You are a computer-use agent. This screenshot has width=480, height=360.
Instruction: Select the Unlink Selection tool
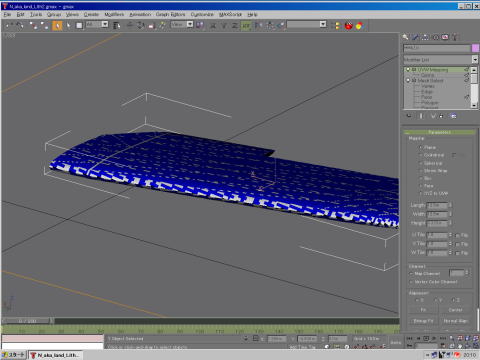pos(44,25)
